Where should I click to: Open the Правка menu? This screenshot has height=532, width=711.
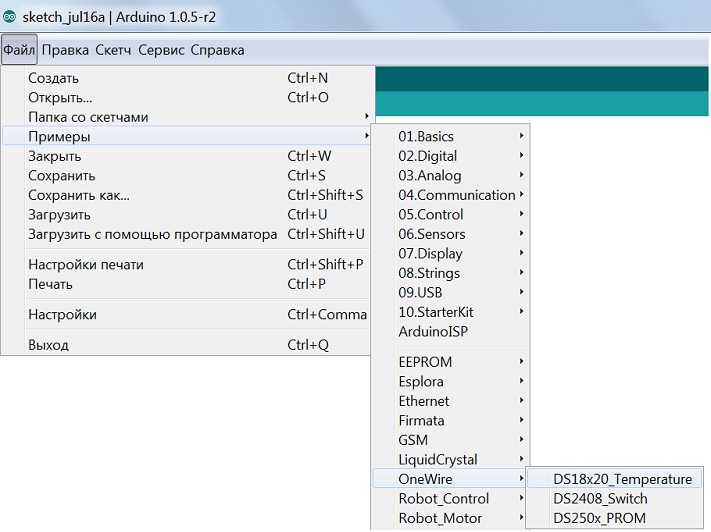[x=65, y=49]
